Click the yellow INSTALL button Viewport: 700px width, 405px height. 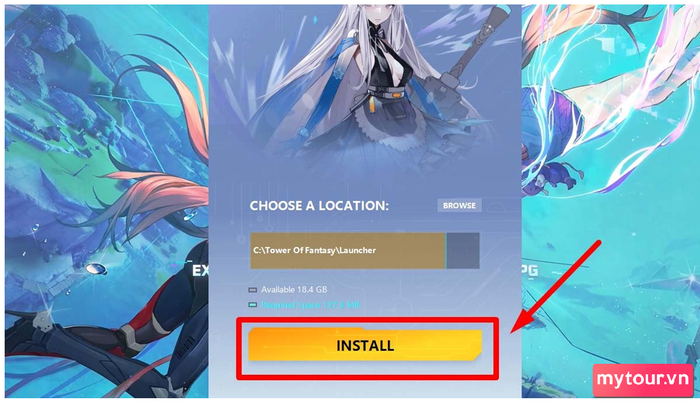365,345
